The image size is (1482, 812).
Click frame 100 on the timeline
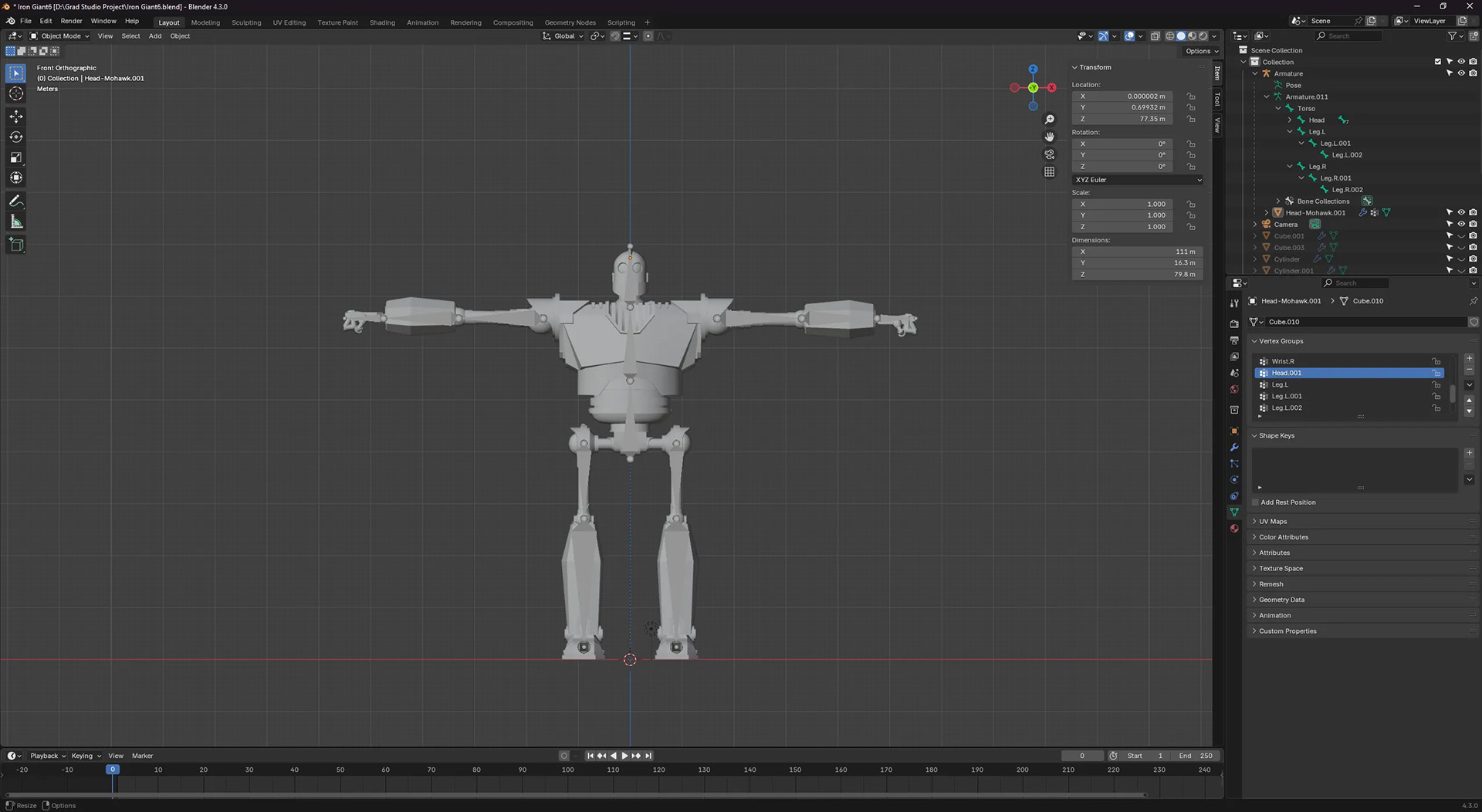point(567,770)
